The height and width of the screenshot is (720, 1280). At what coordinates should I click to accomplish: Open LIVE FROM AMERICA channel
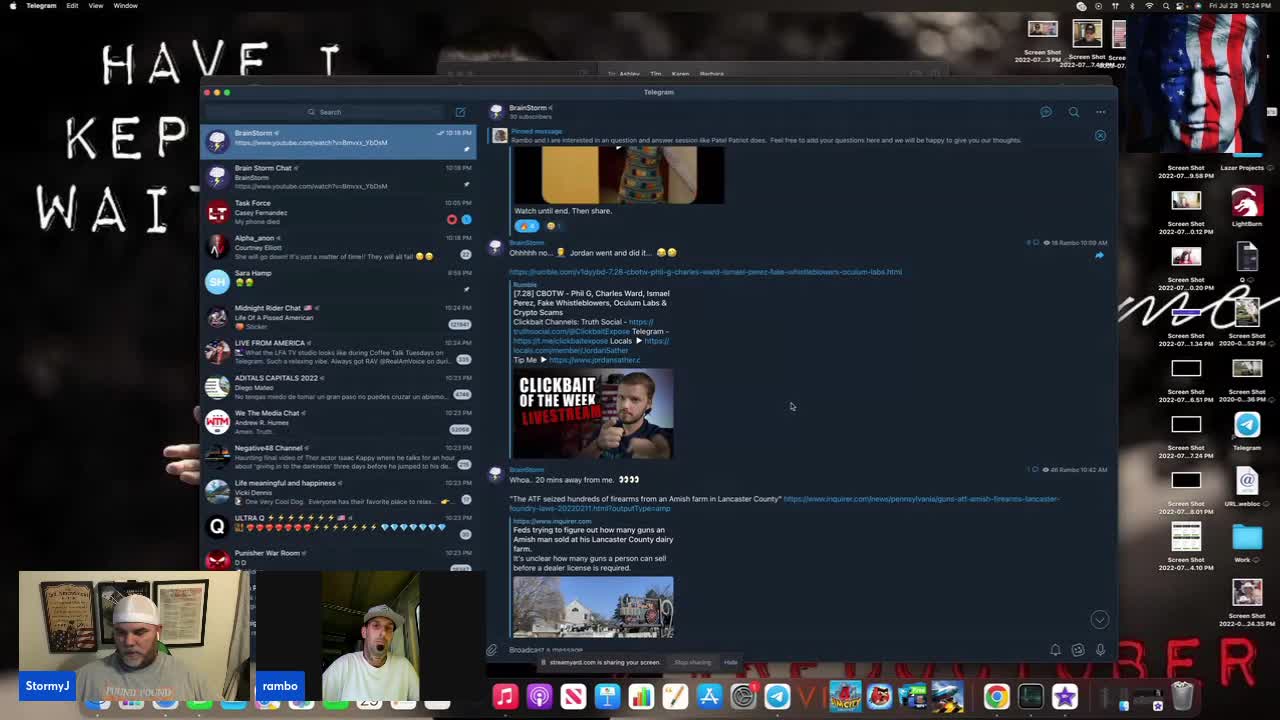point(338,351)
